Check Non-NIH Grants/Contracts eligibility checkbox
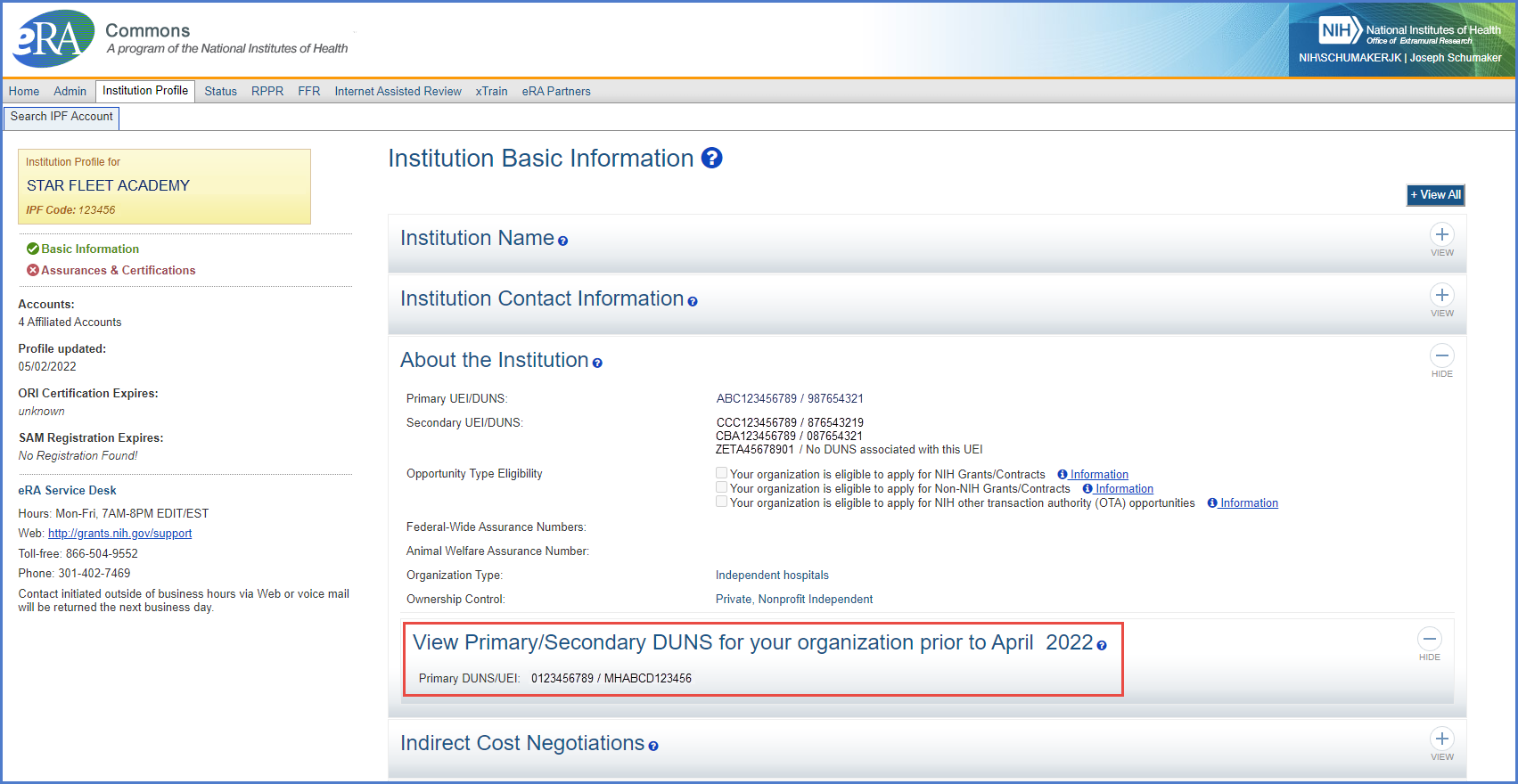Image resolution: width=1518 pixels, height=784 pixels. click(x=721, y=487)
